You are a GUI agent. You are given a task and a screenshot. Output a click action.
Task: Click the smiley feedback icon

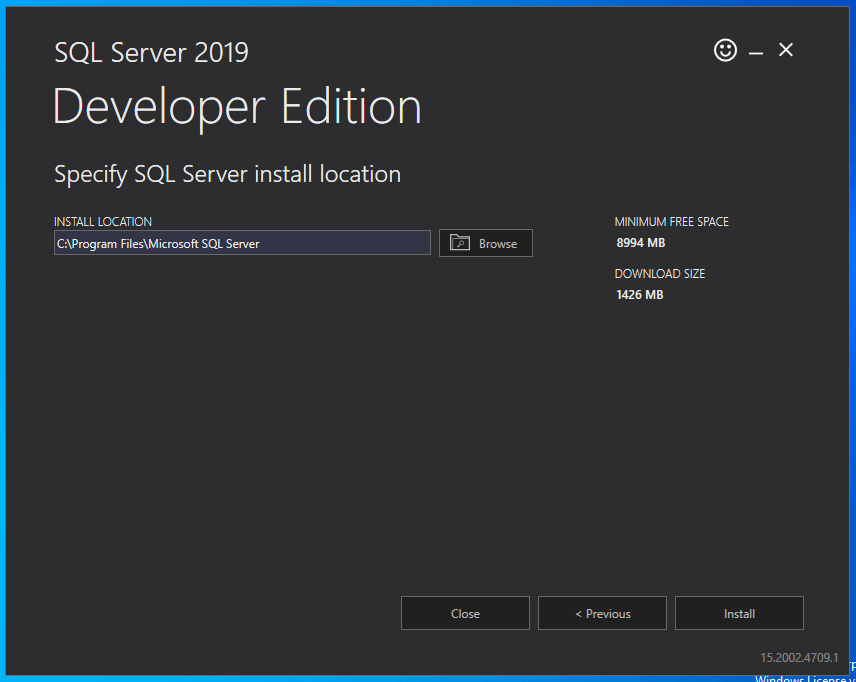pyautogui.click(x=725, y=50)
